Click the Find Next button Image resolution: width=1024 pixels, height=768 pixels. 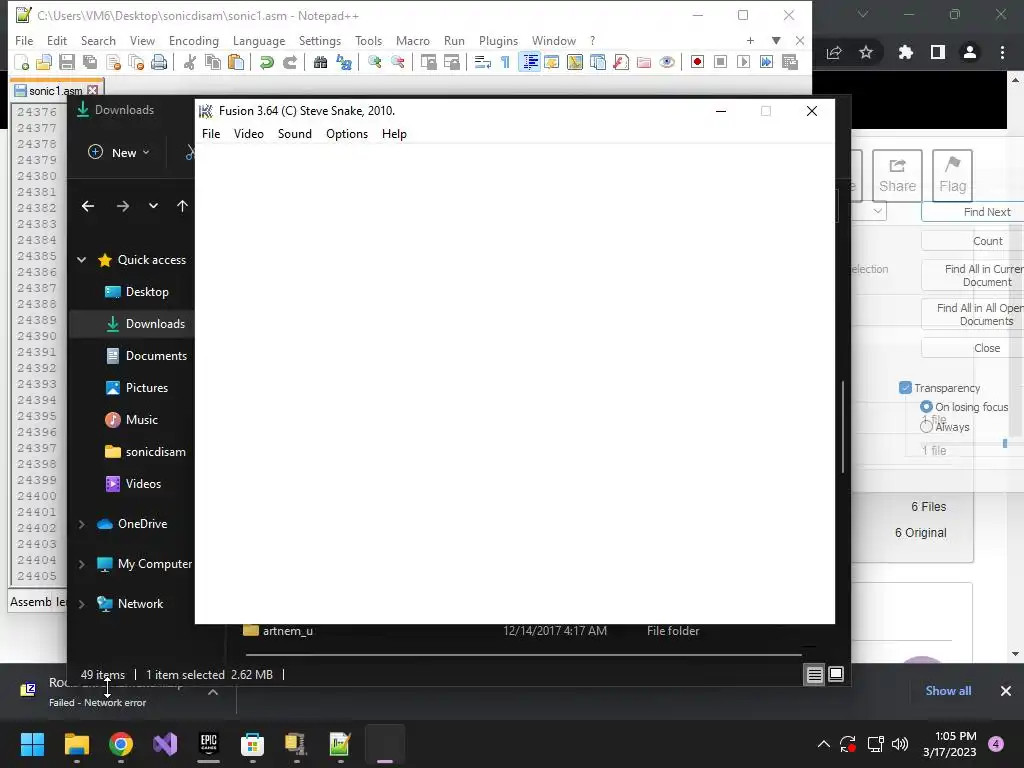pos(972,212)
